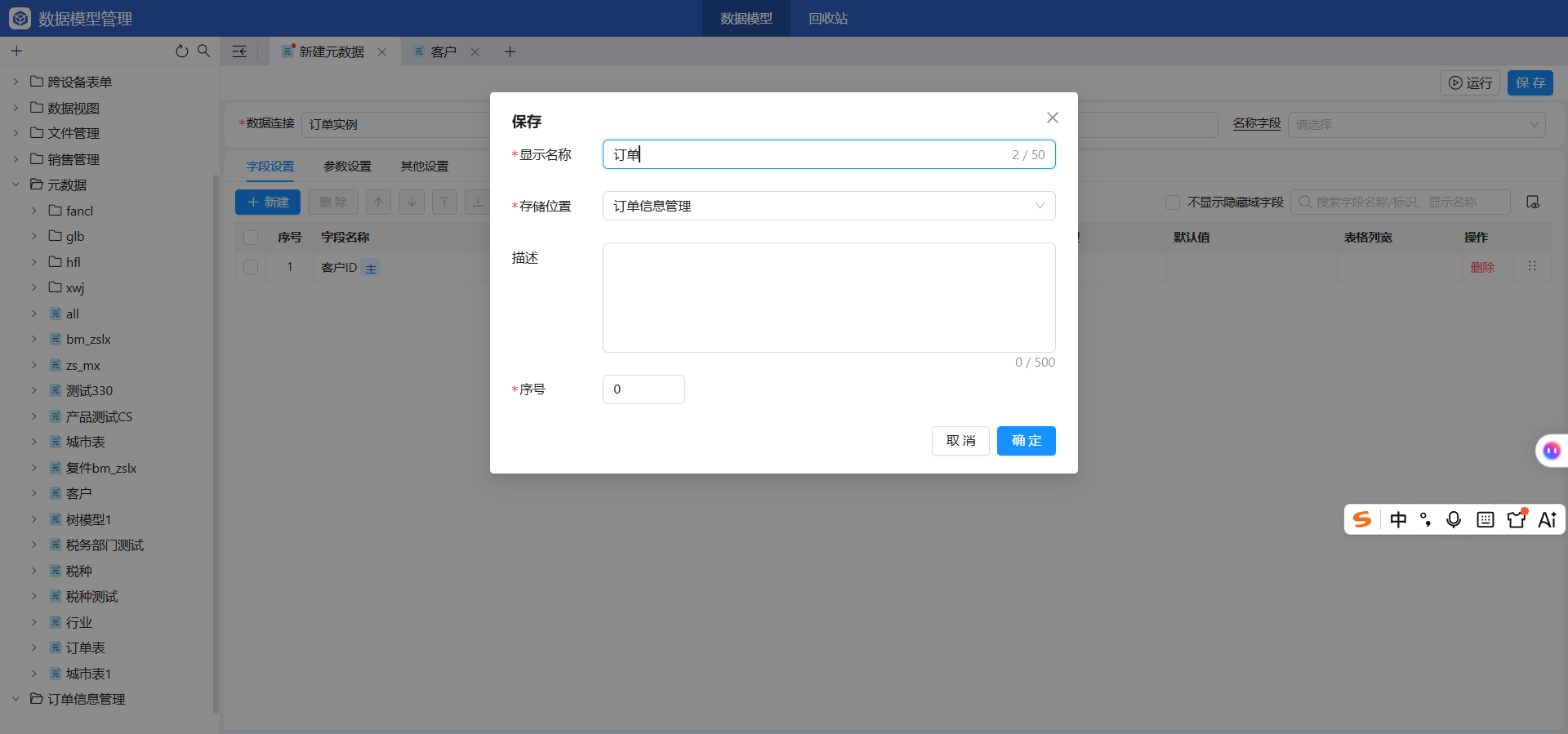Select 税务部门测试 in the tree
The height and width of the screenshot is (734, 1568).
point(105,545)
